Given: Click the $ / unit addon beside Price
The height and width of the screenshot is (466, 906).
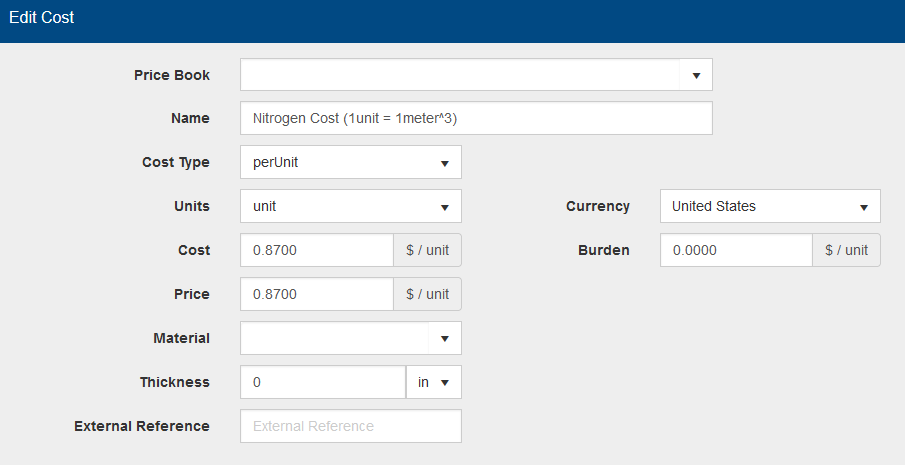Looking at the screenshot, I should (428, 294).
